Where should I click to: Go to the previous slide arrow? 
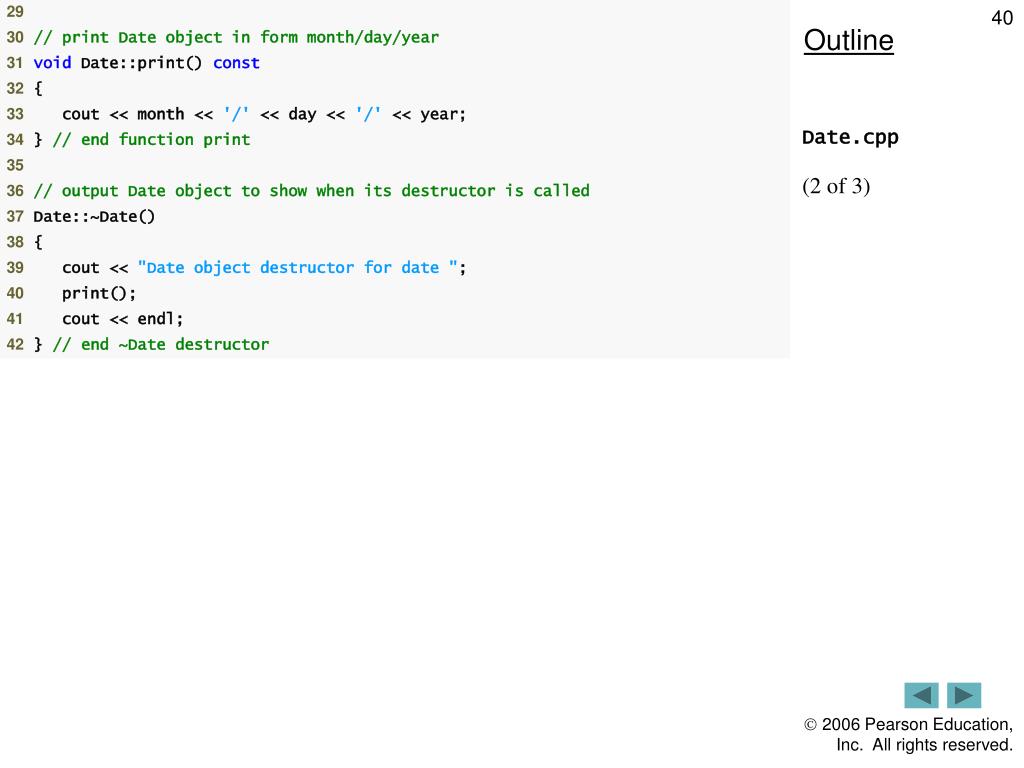click(x=921, y=696)
